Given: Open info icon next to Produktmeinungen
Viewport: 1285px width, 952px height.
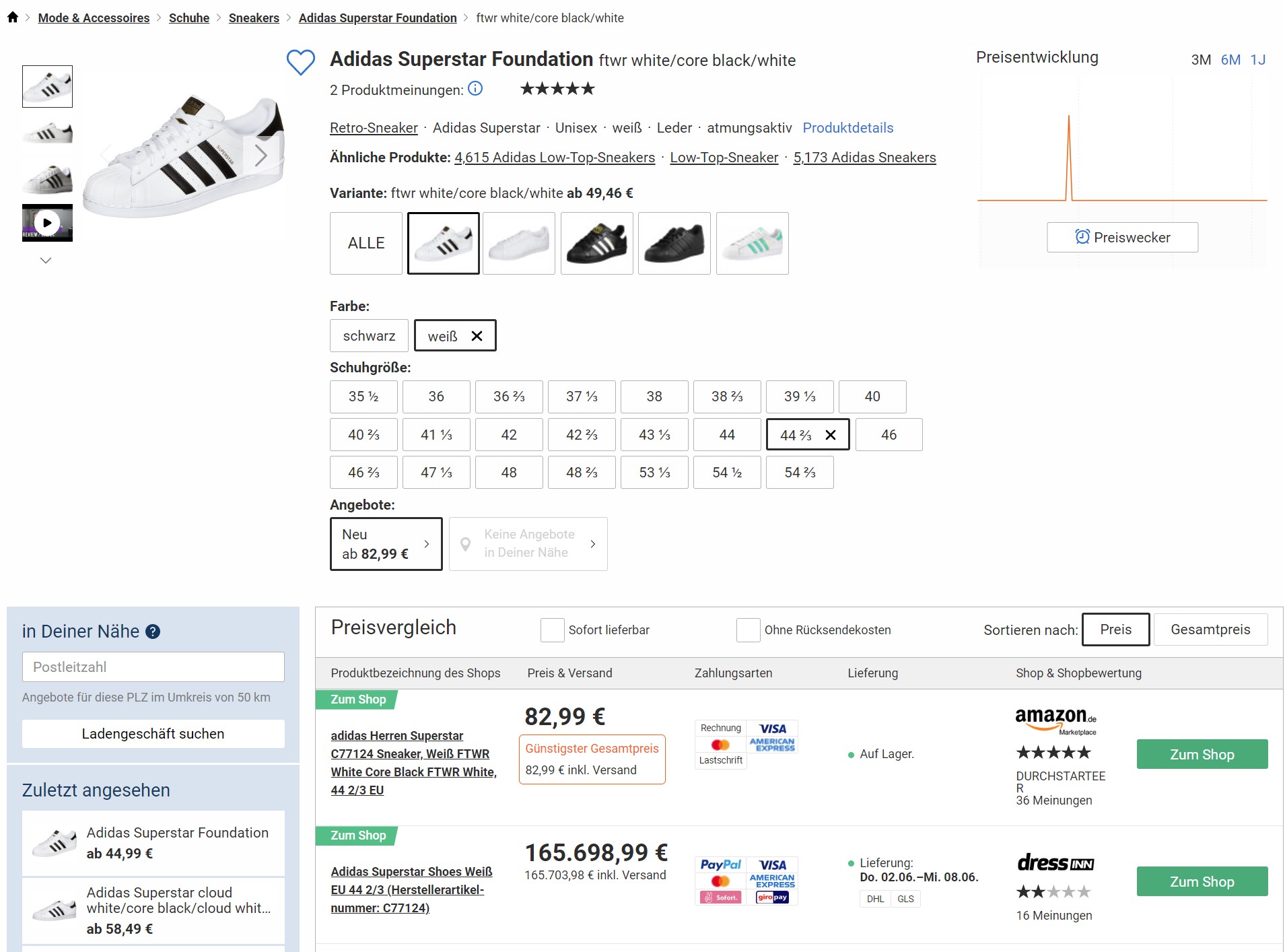Looking at the screenshot, I should pyautogui.click(x=475, y=89).
